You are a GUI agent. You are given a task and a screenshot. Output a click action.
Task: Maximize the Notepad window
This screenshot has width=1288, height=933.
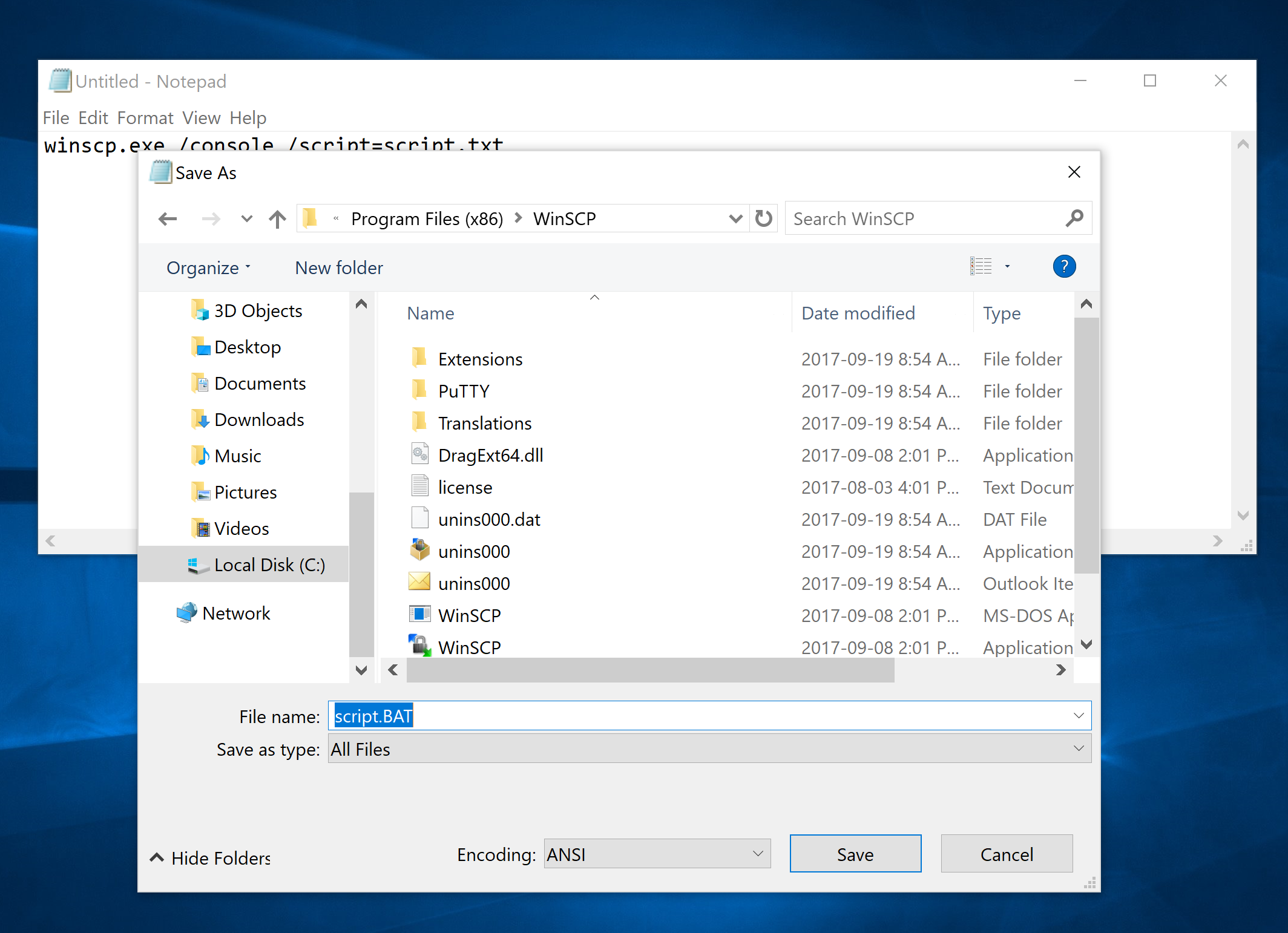1150,80
